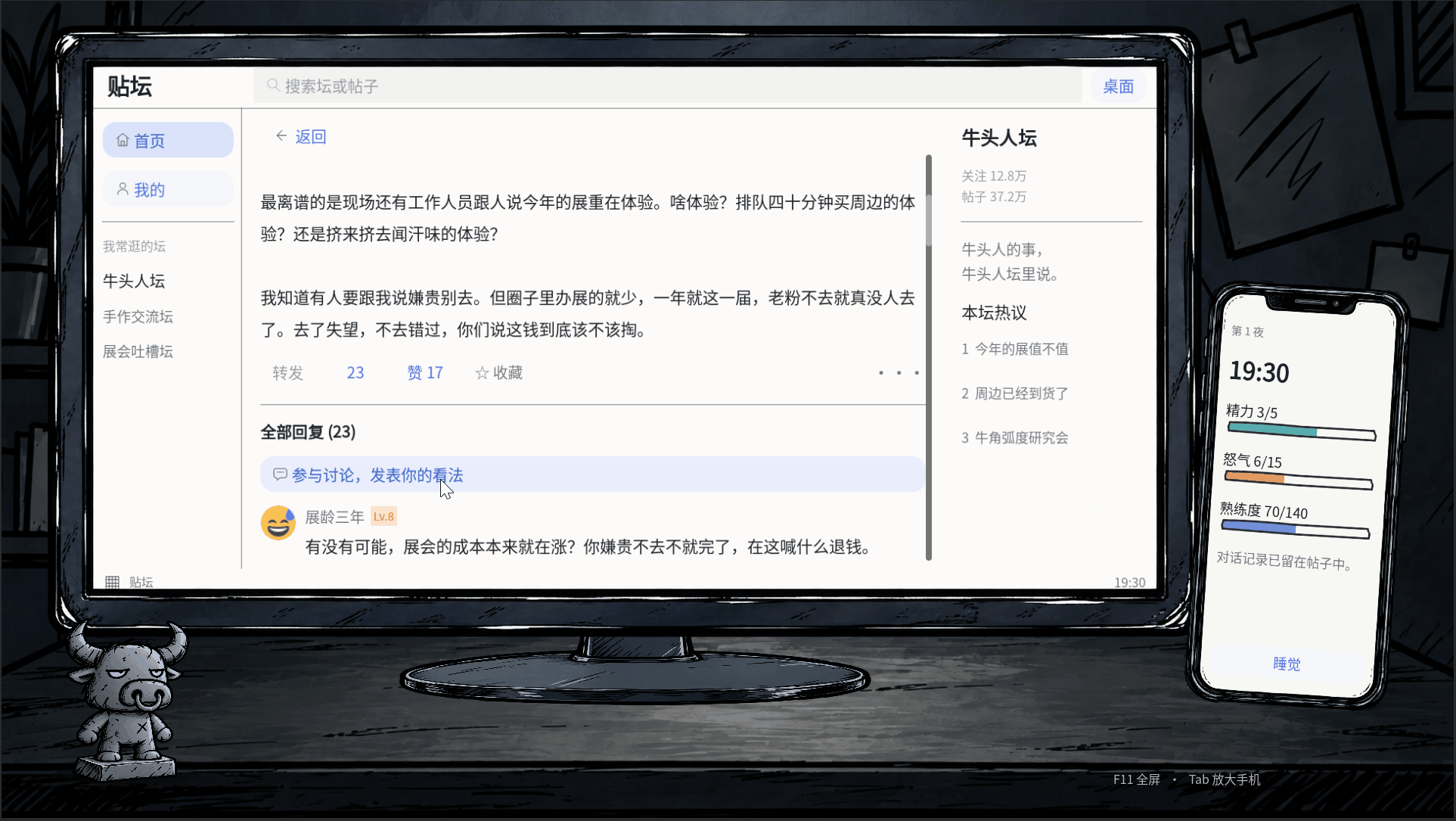The height and width of the screenshot is (821, 1456).
Task: Click the 19:30 time in the monitor taskbar
Action: (1129, 582)
